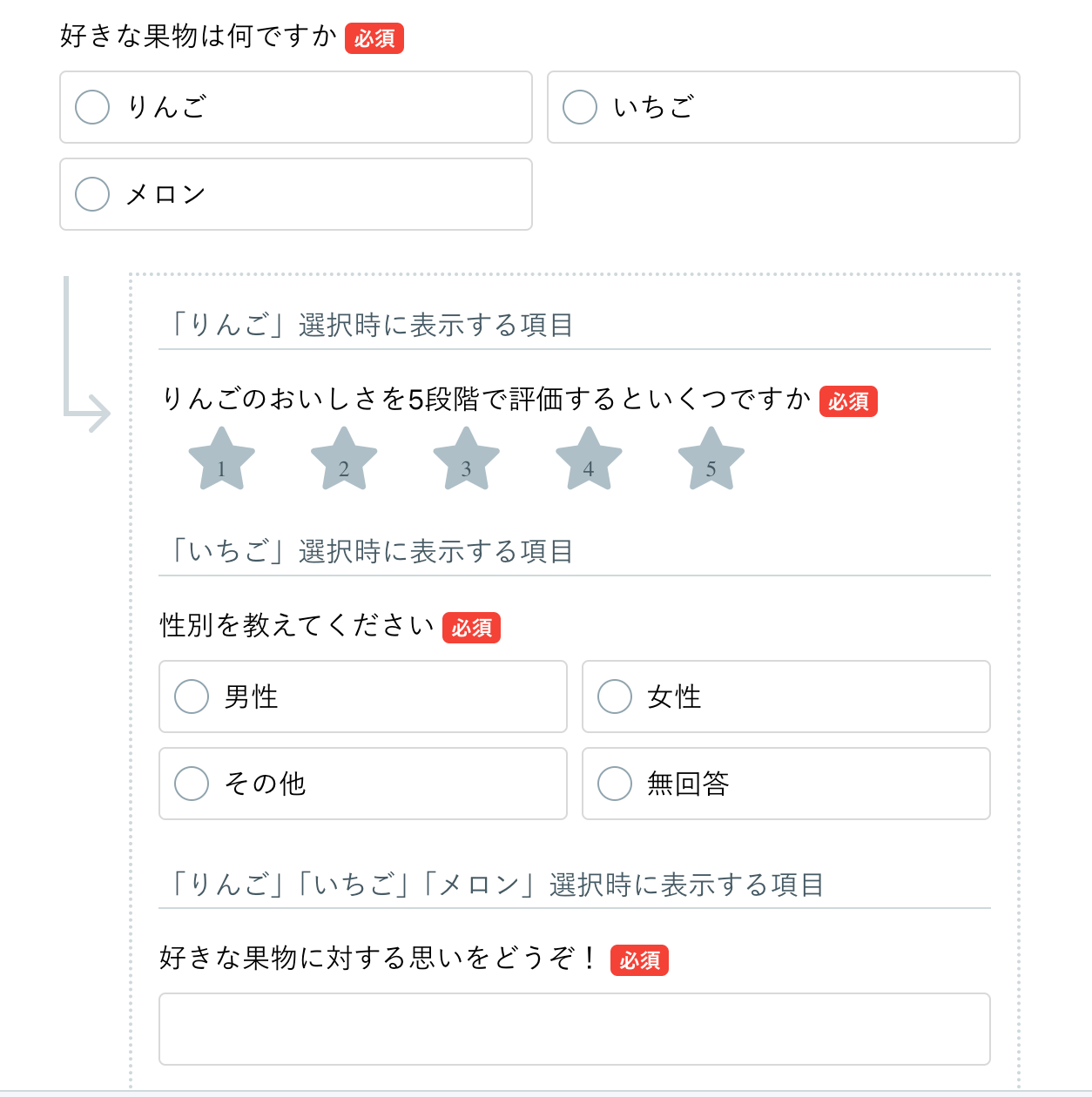Click 必須 badge next to 性別を教えてください
1092x1097 pixels.
471,628
